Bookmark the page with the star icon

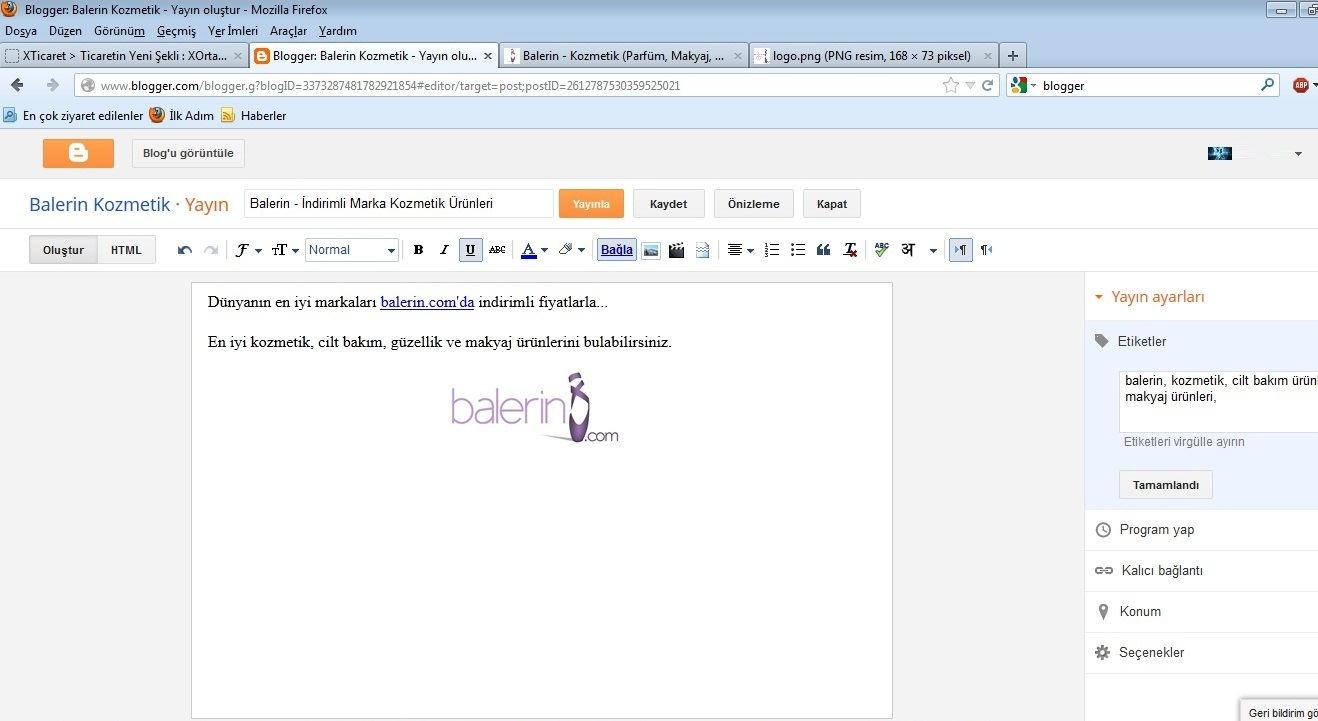point(951,85)
